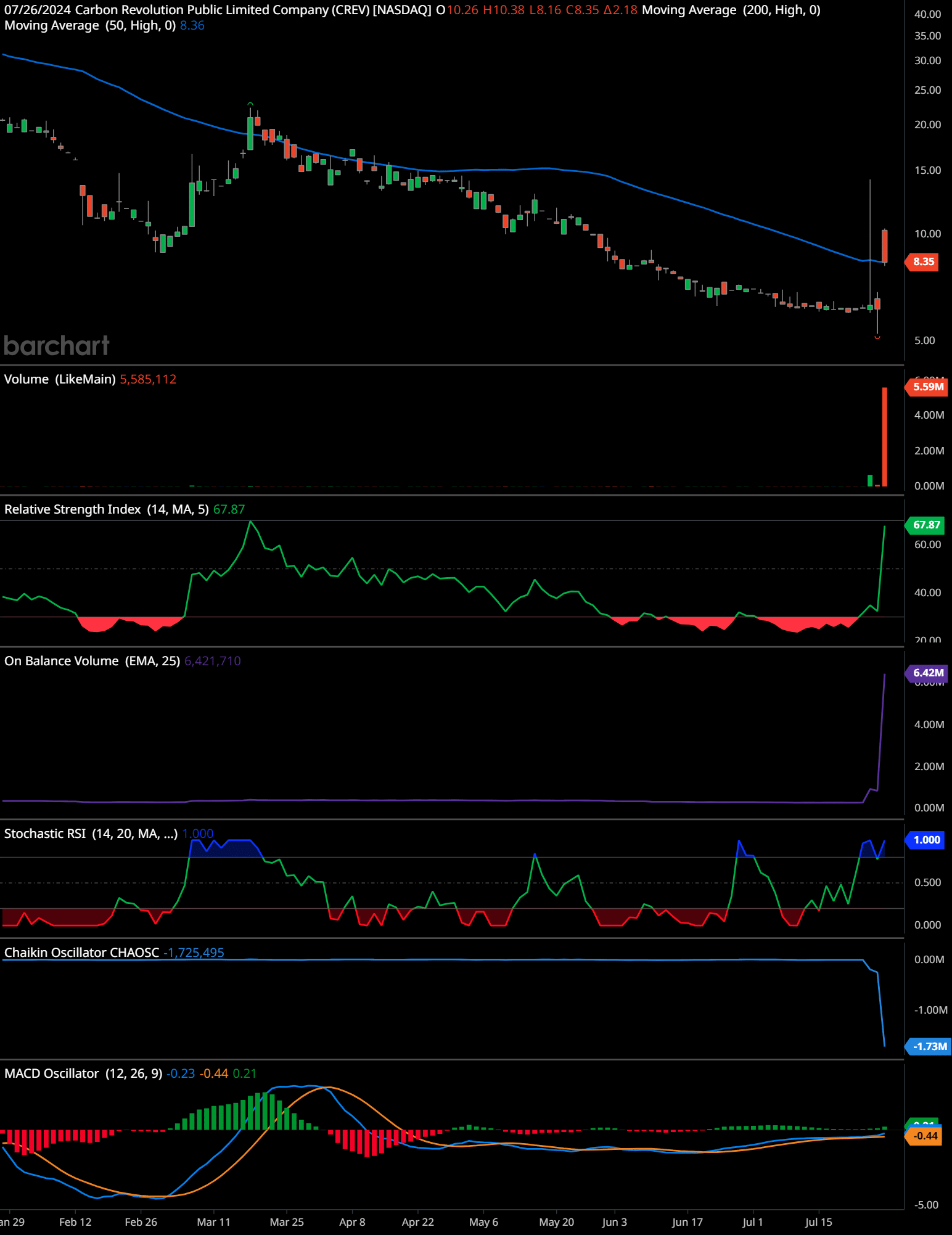952x1235 pixels.
Task: Click the 50-day moving average value 8.36
Action: [x=192, y=25]
